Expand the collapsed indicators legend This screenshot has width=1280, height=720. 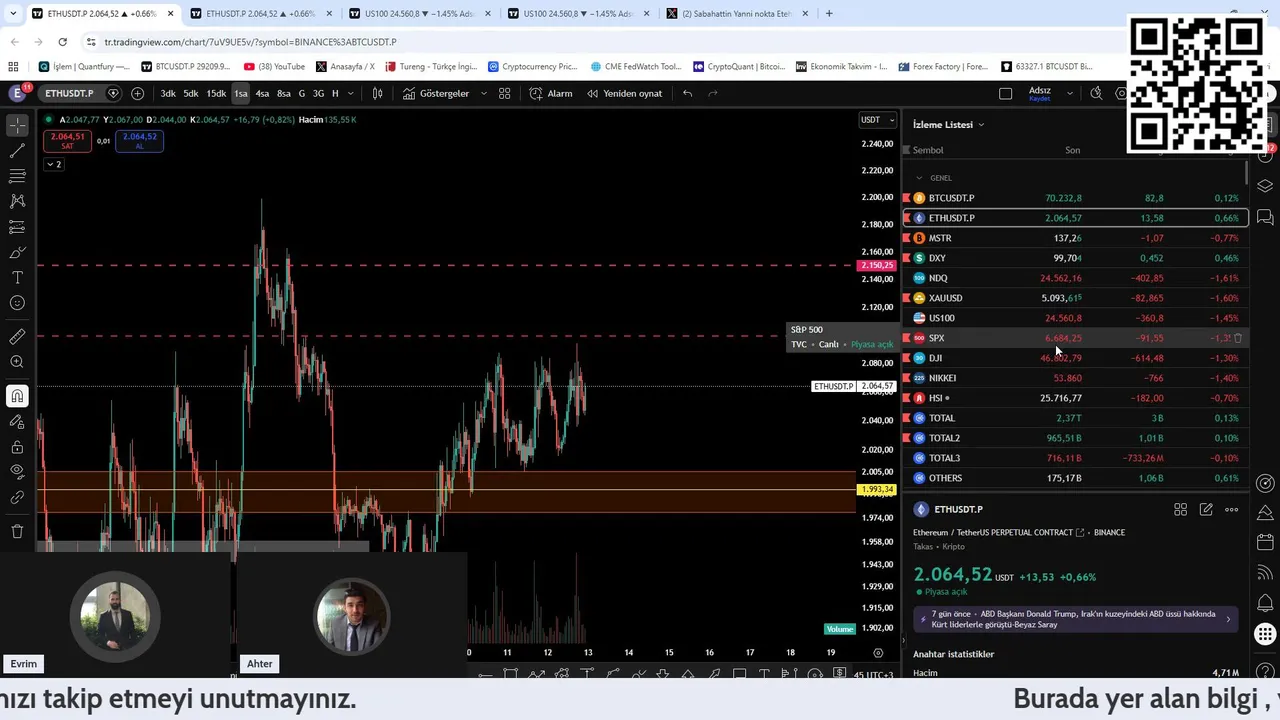(x=53, y=164)
